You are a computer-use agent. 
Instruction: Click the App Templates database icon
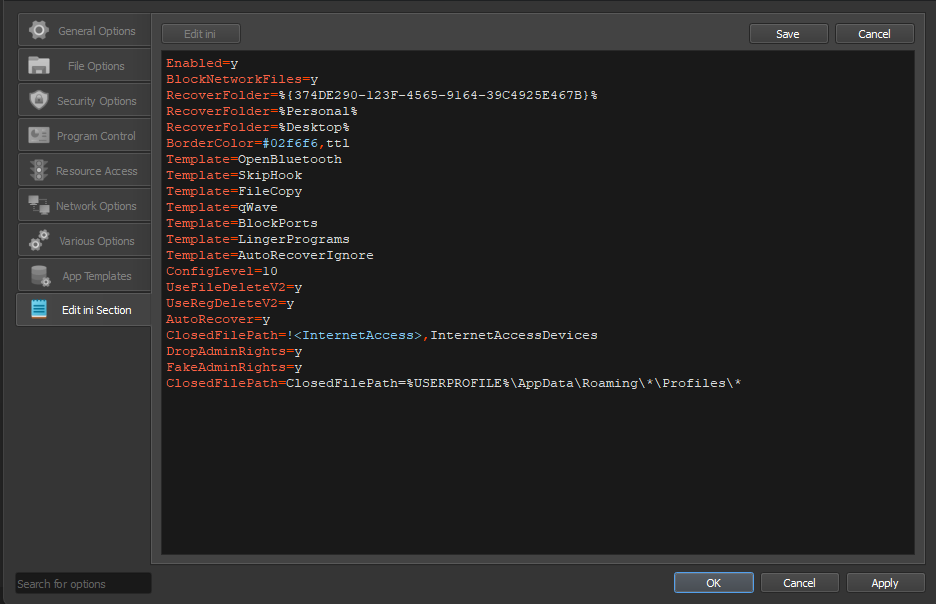(x=39, y=276)
